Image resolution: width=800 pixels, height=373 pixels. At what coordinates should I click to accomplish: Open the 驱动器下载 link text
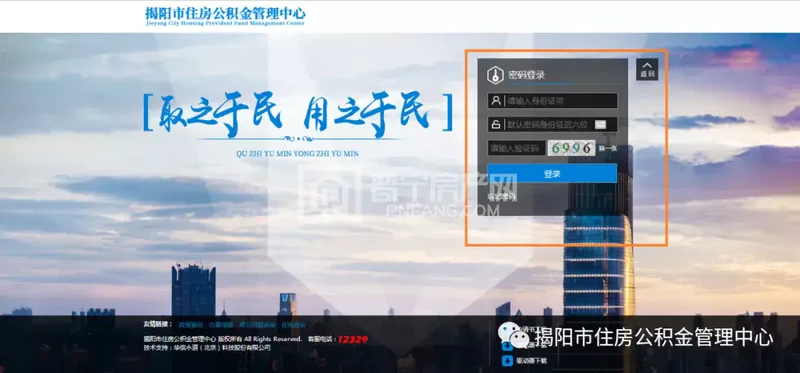point(531,361)
